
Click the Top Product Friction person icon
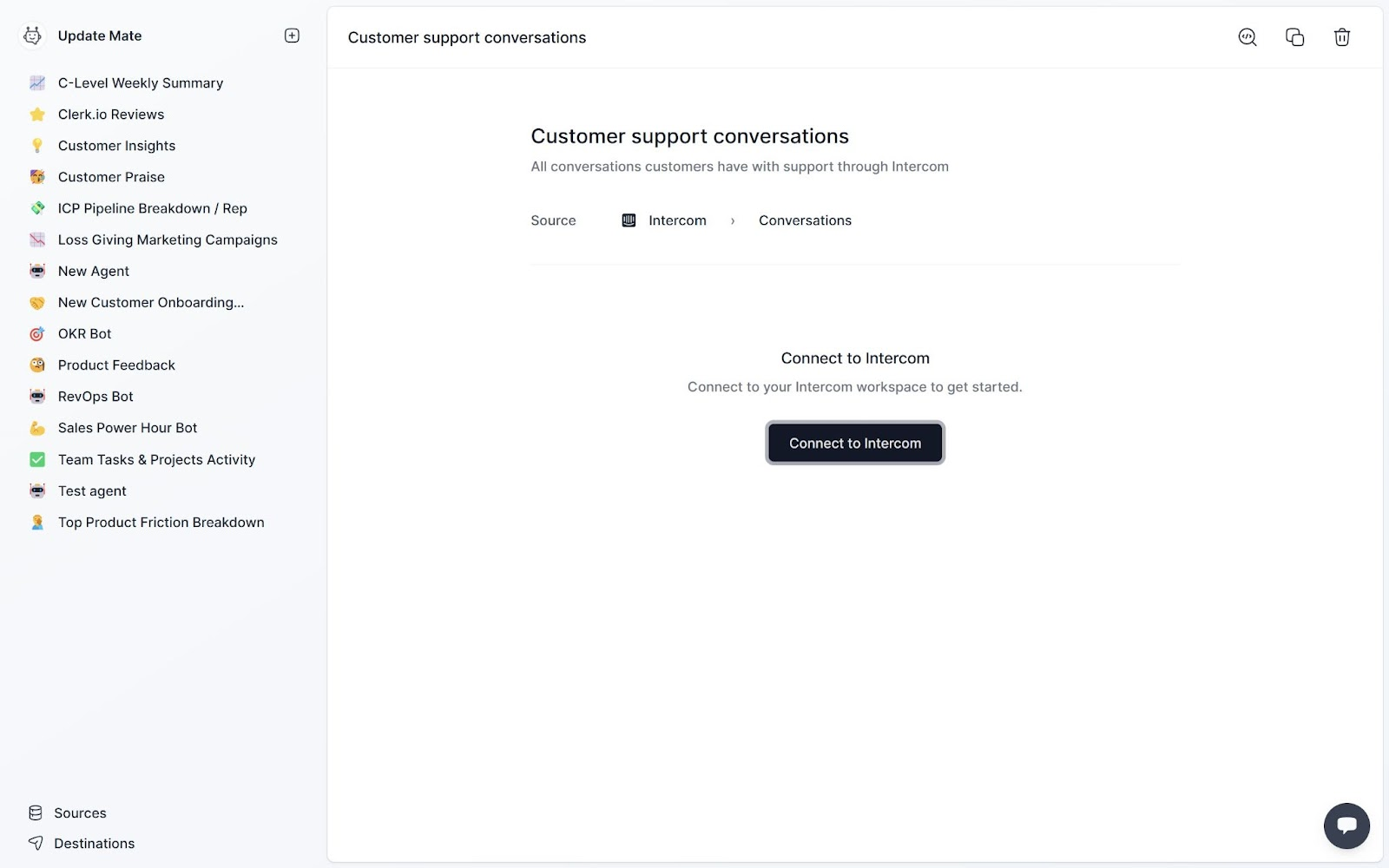point(37,523)
